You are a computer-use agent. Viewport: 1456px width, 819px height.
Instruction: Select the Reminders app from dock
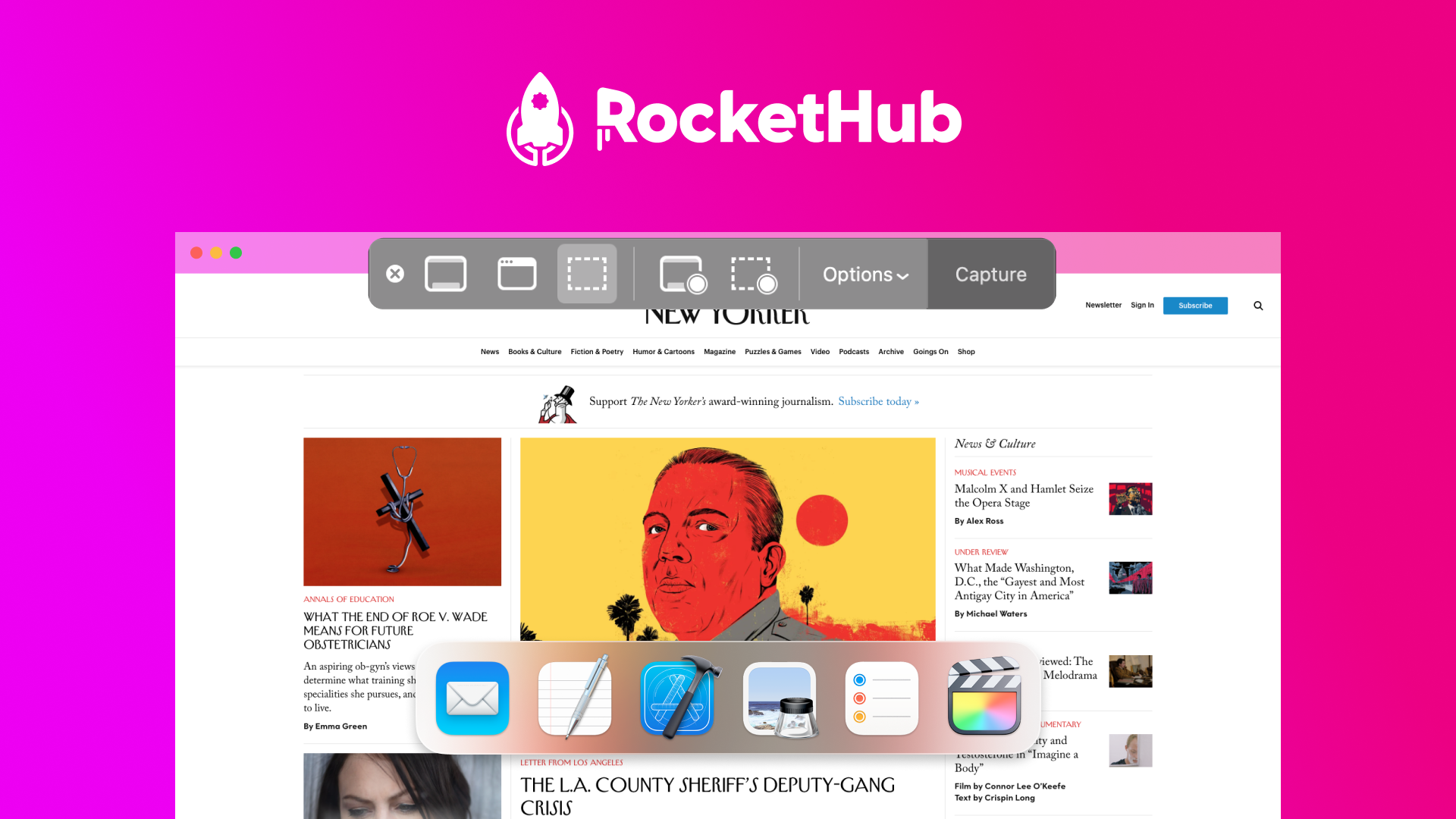tap(882, 698)
